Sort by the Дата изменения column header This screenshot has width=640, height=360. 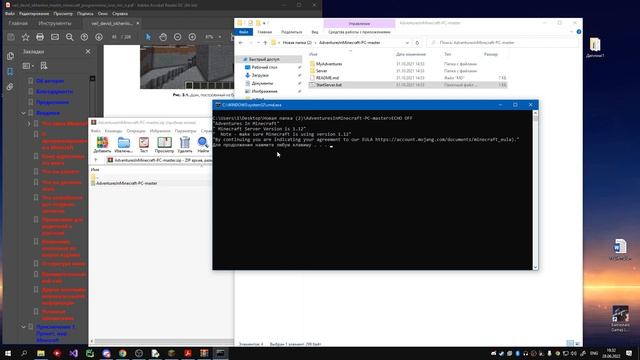(x=411, y=54)
